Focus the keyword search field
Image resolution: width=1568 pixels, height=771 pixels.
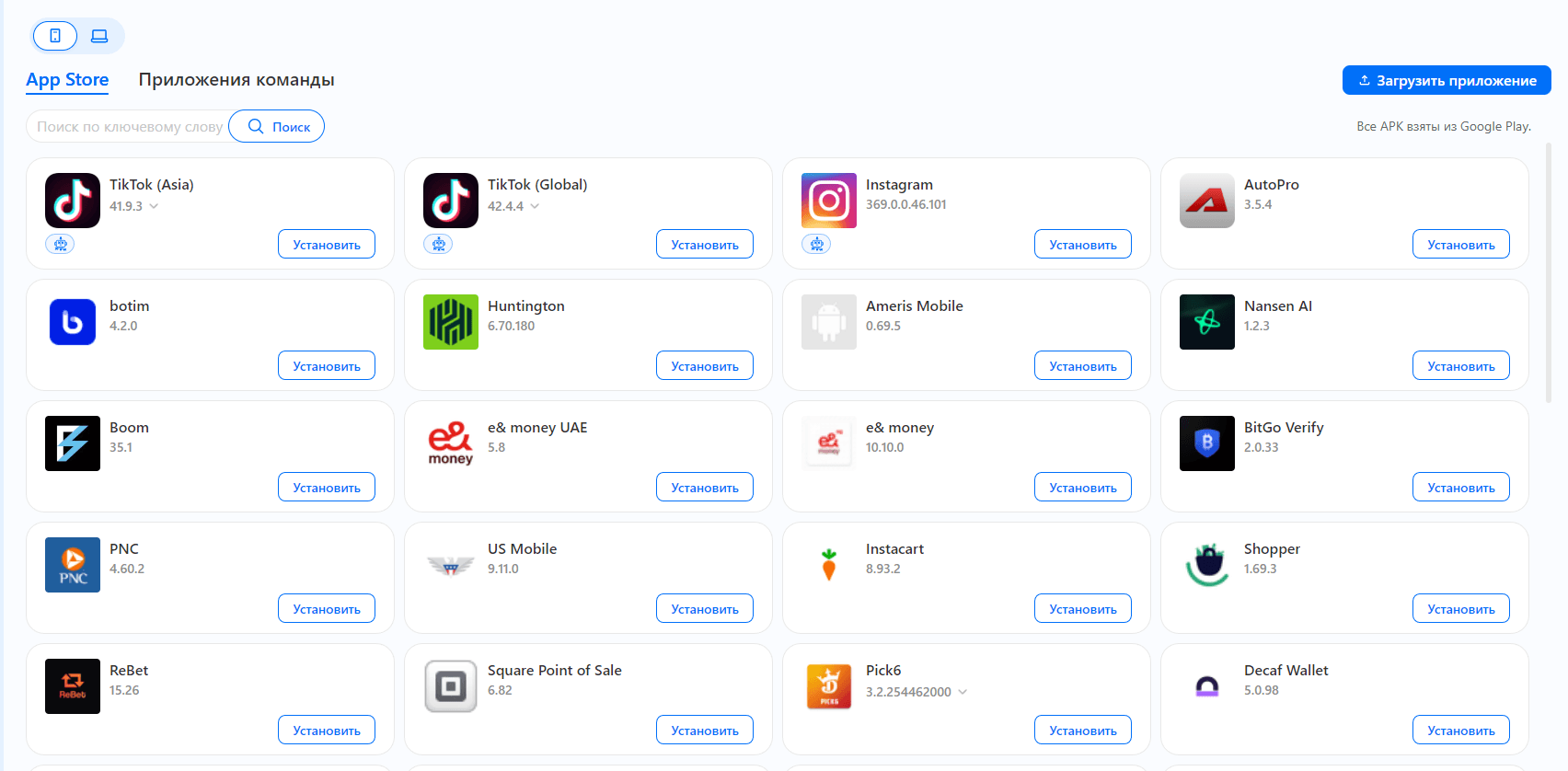coord(129,127)
